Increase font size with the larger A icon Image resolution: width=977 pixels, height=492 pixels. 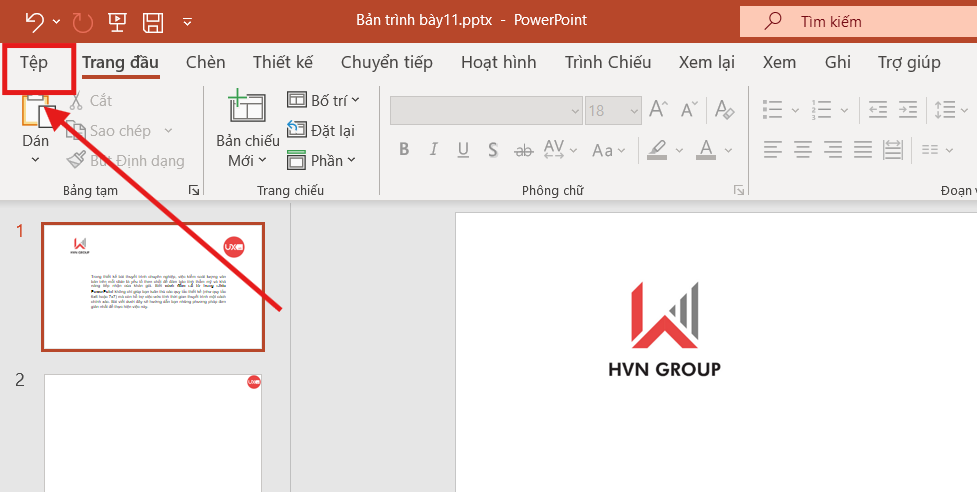click(x=659, y=110)
